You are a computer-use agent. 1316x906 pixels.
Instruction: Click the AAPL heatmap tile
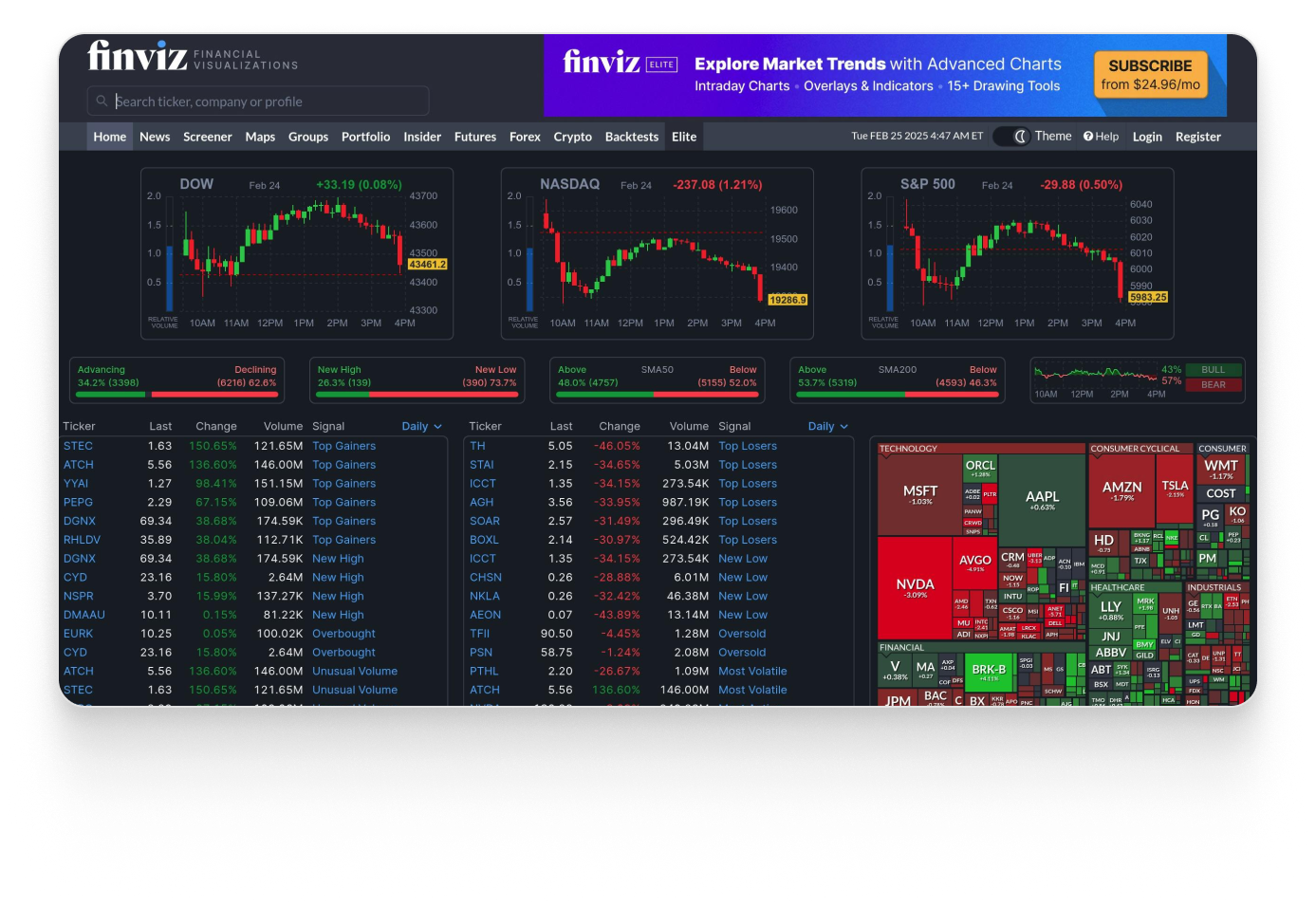coord(1041,499)
